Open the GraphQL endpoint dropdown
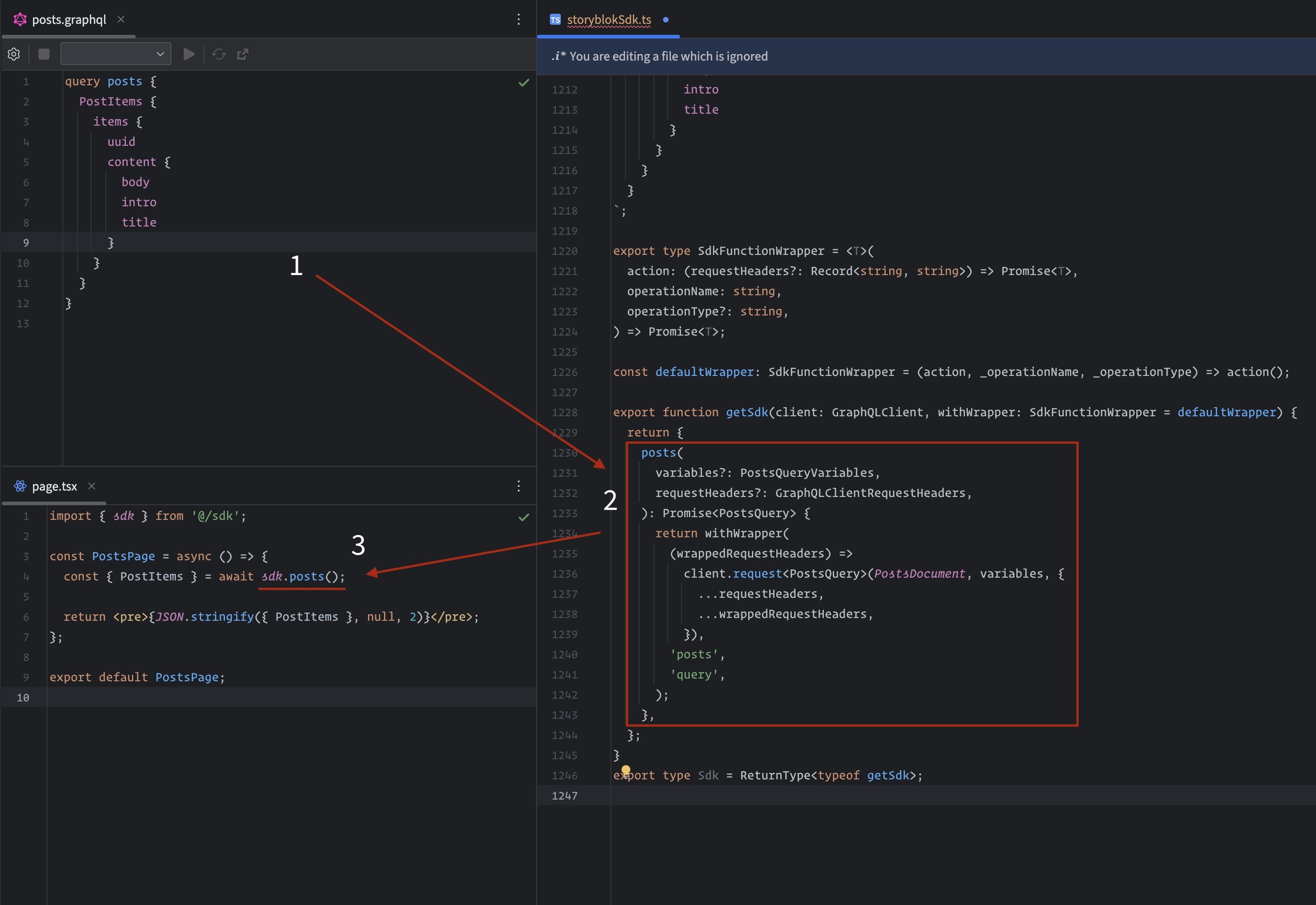The width and height of the screenshot is (1316, 905). [x=115, y=55]
